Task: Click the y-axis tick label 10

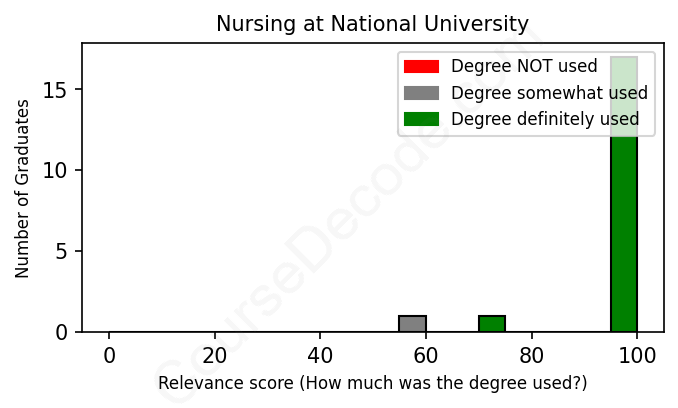Action: click(x=56, y=171)
